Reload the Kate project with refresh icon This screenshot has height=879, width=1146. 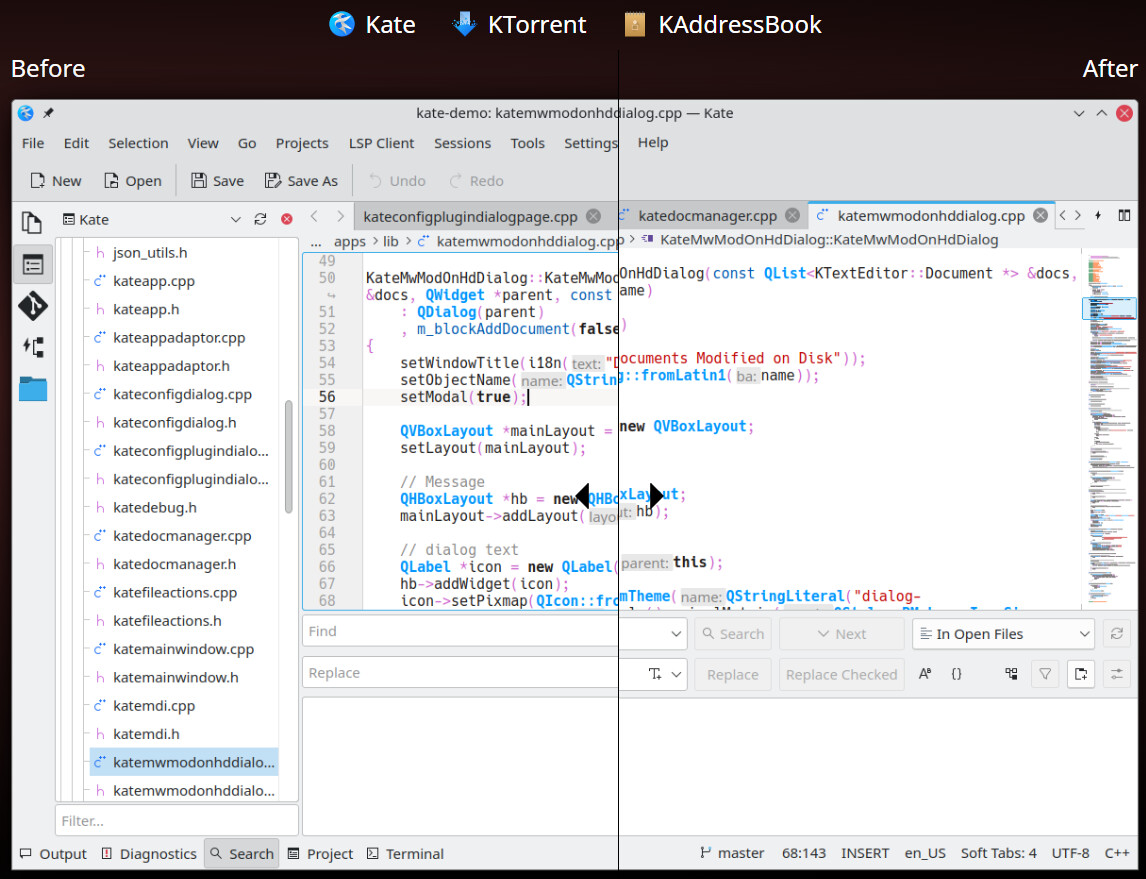tap(260, 220)
